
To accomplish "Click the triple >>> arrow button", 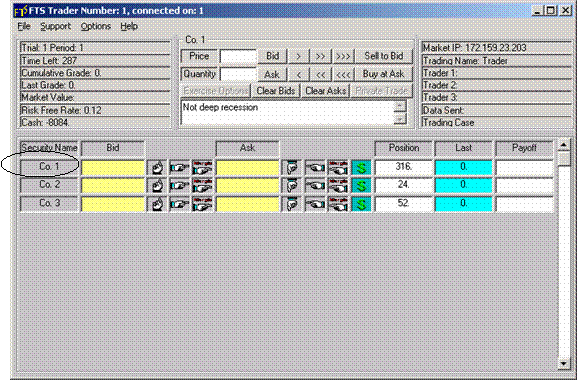I will [x=343, y=56].
